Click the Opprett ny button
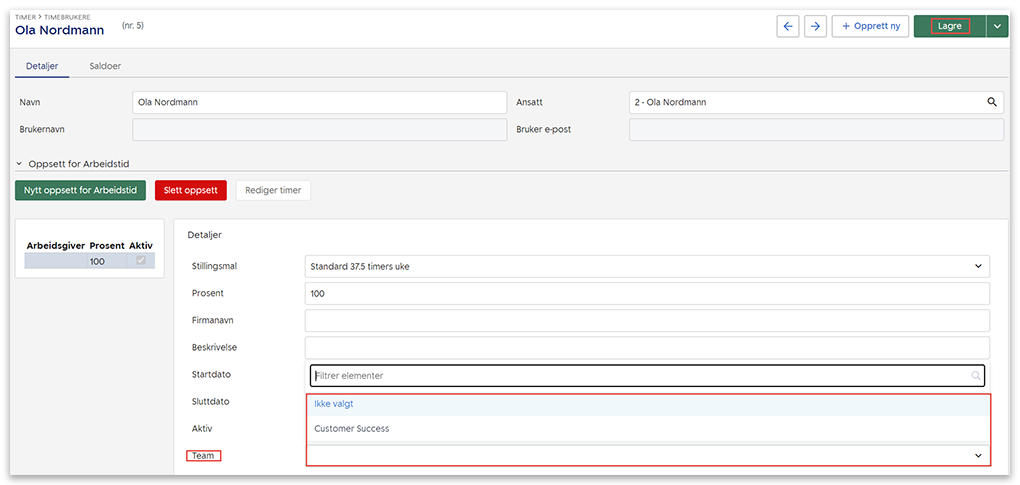Viewport: 1020px width, 485px height. point(869,27)
